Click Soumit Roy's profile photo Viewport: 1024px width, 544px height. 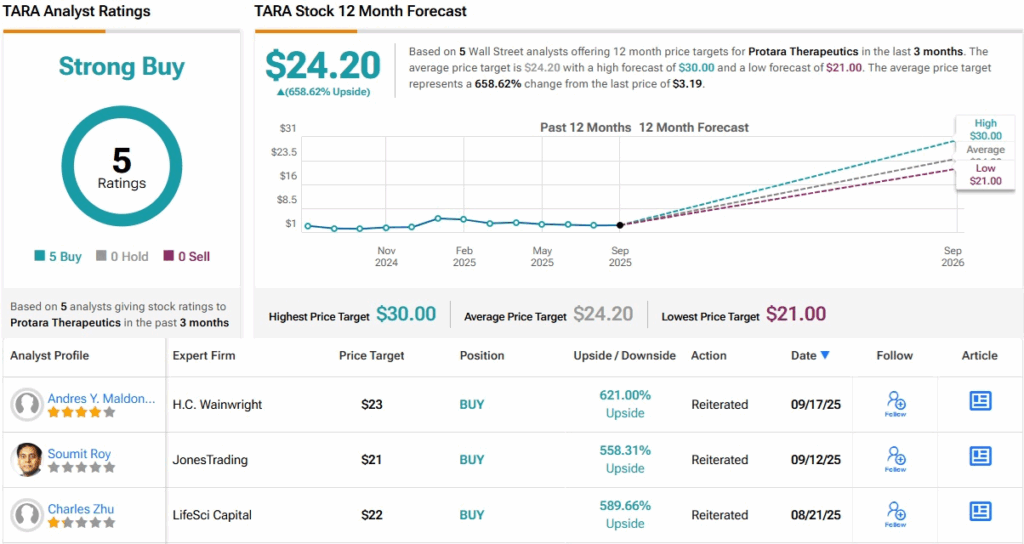[27, 460]
